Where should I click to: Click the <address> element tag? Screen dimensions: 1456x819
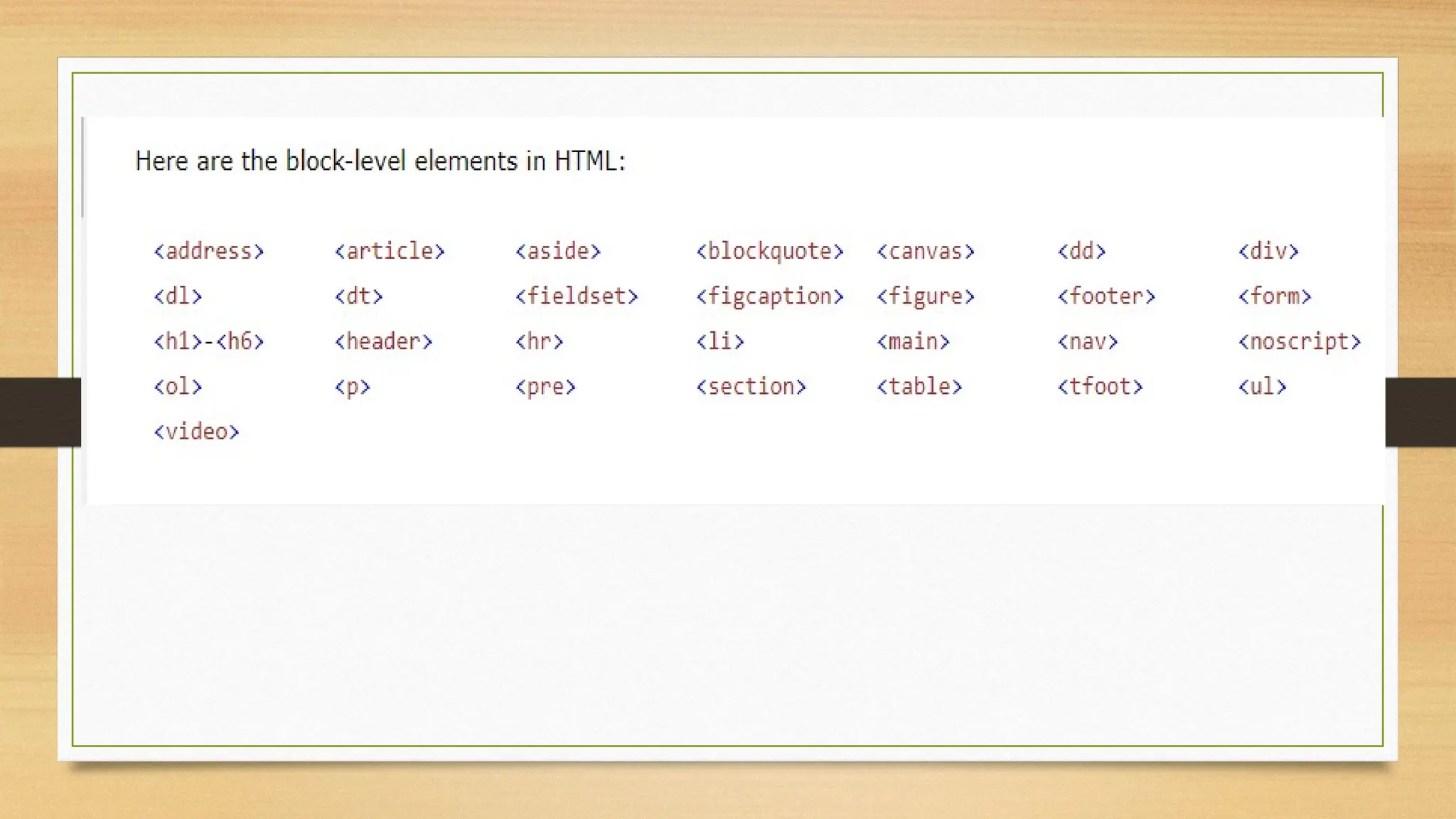(x=209, y=252)
